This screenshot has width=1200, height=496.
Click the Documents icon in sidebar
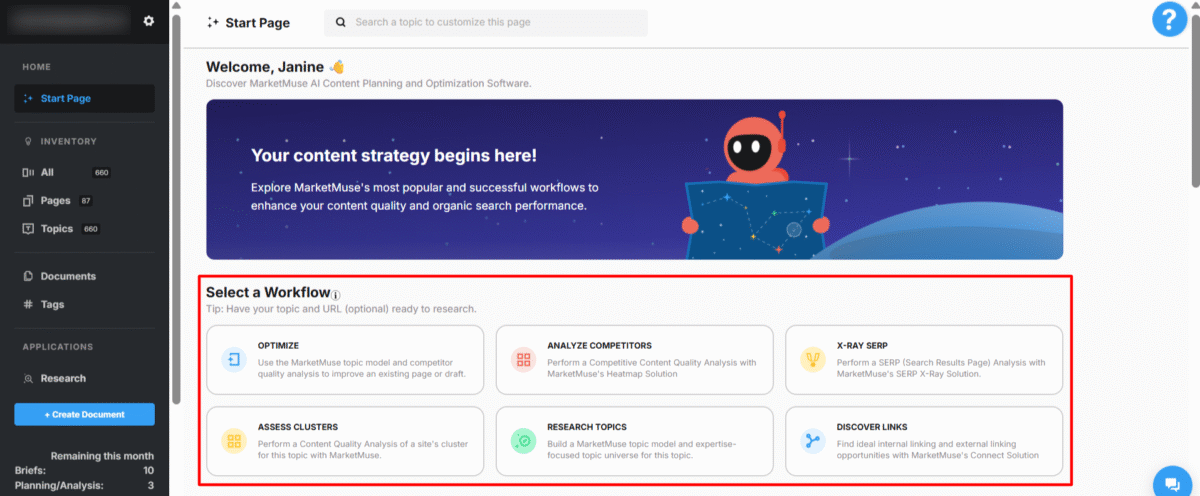click(28, 276)
